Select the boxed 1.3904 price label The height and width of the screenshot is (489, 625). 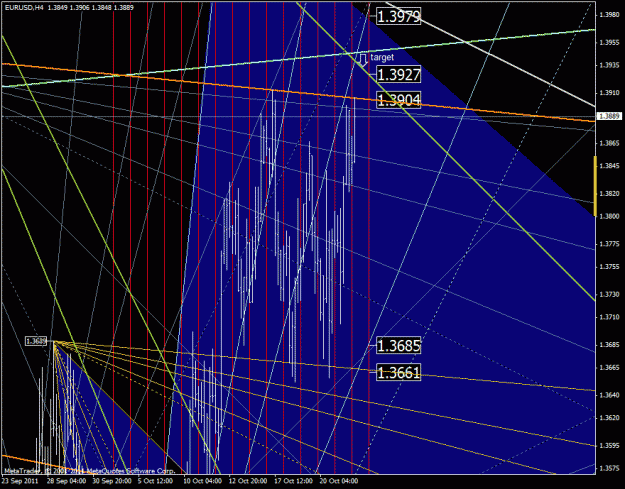(x=398, y=100)
